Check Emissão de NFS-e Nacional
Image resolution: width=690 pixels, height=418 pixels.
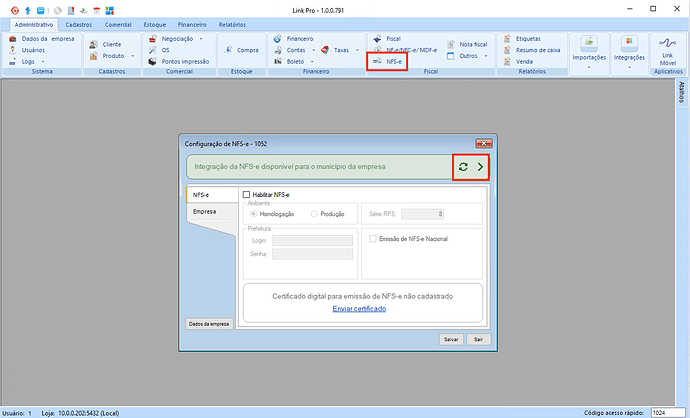pos(373,239)
